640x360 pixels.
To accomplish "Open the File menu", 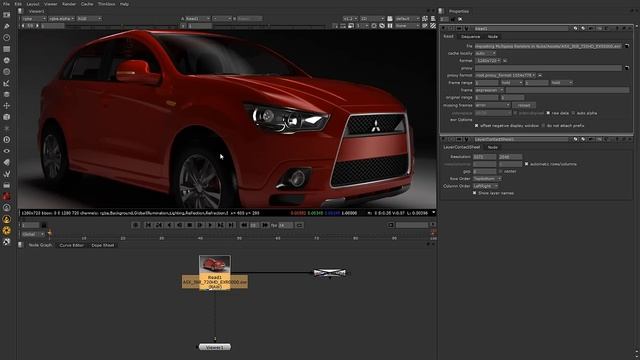I will [x=6, y=4].
